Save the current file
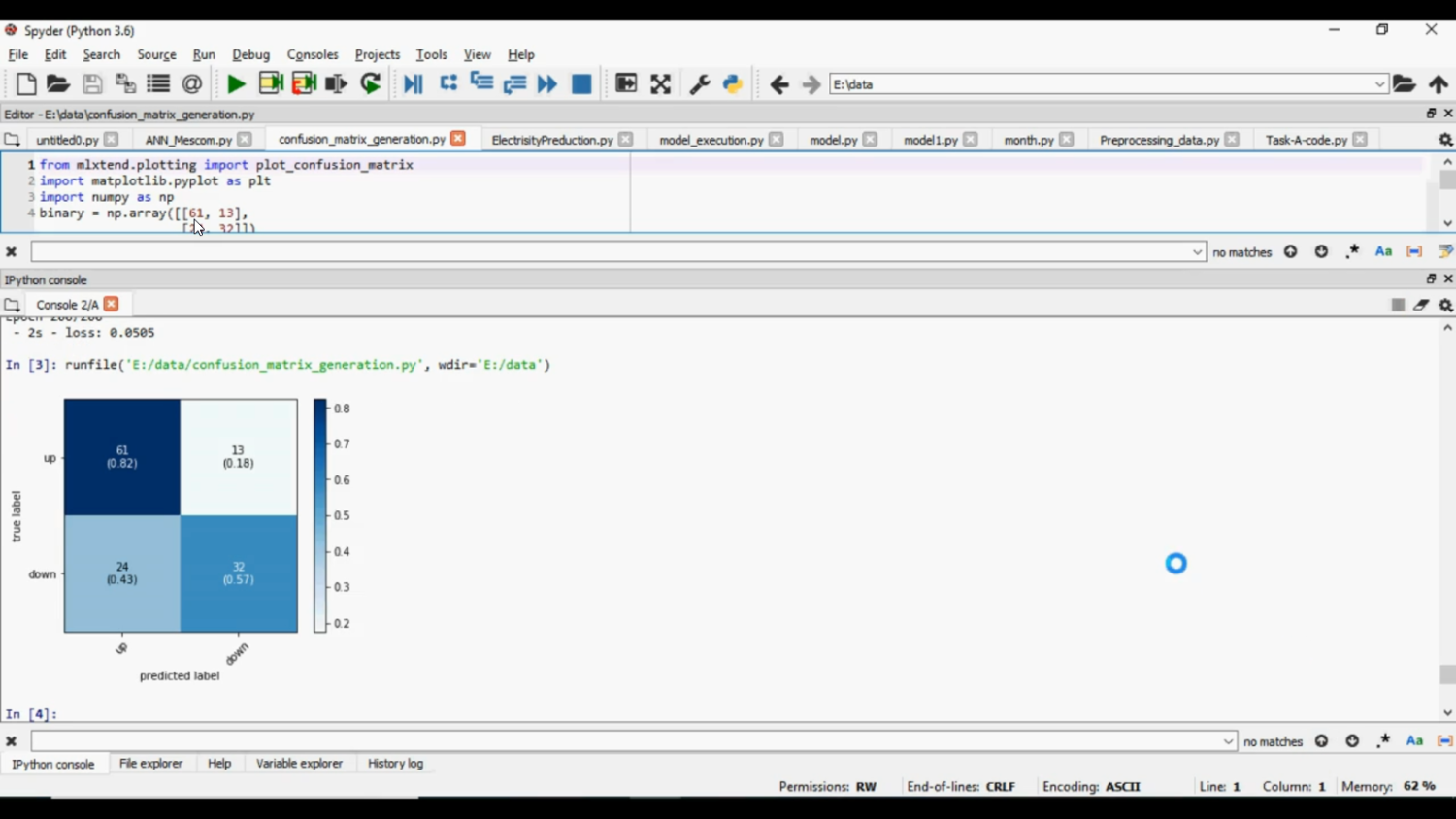The image size is (1456, 819). [92, 84]
